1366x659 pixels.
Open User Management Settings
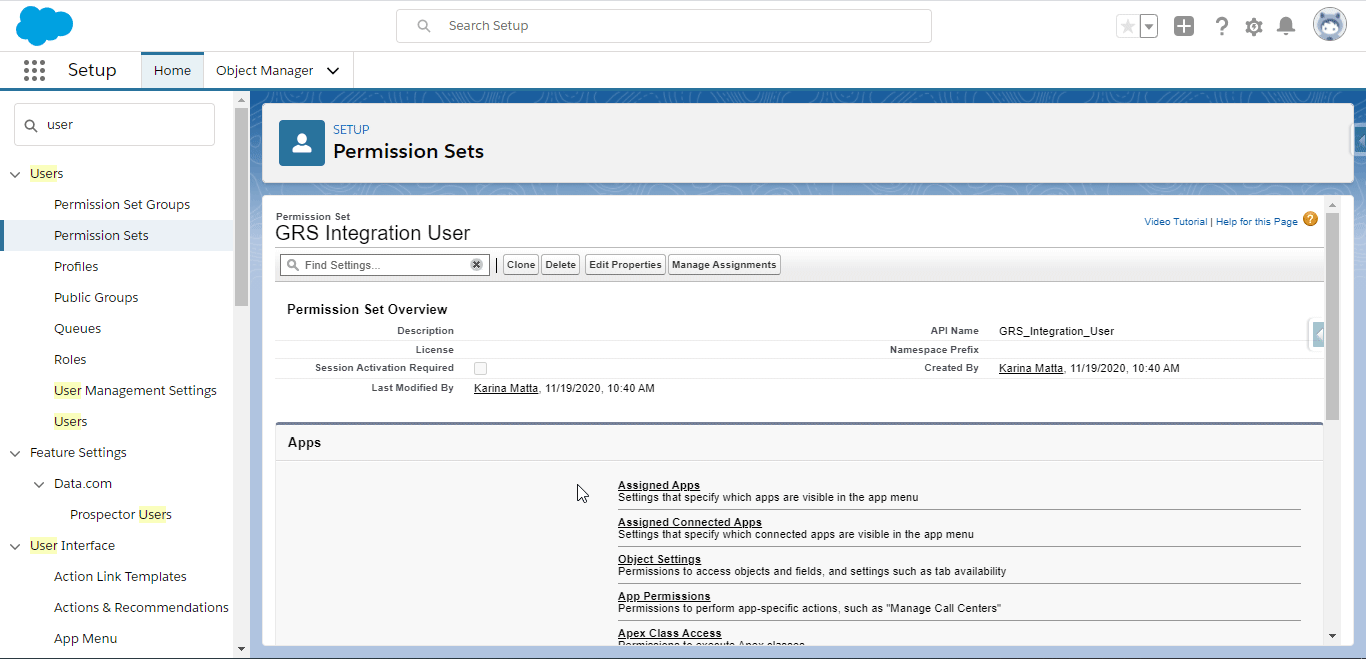(x=135, y=391)
